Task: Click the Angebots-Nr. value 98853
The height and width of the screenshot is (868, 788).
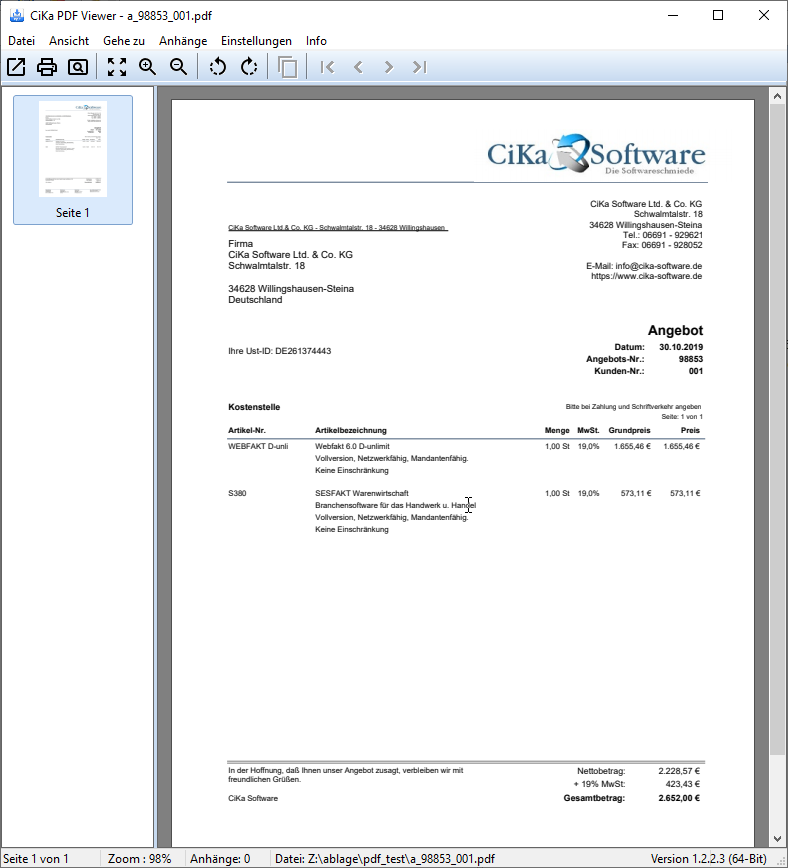Action: coord(691,359)
